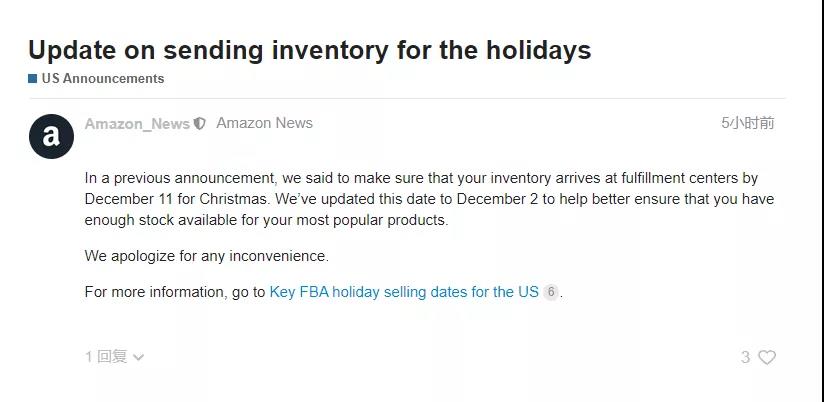
Task: Click the blue US Announcements category square
Action: point(33,78)
